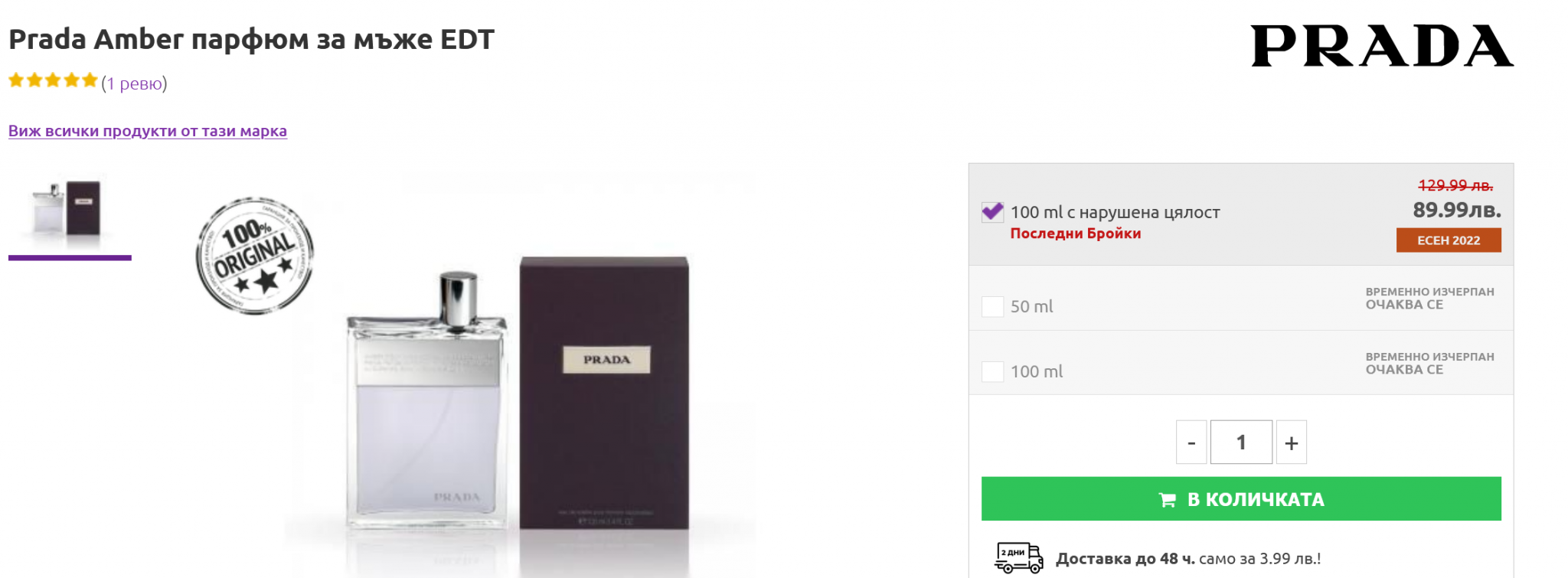The height and width of the screenshot is (578, 1568).
Task: Click the delivery truck icon
Action: point(1018,557)
